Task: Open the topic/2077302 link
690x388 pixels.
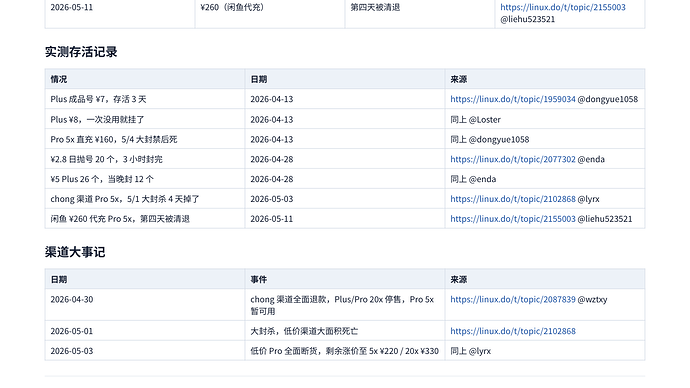Action: [513, 159]
